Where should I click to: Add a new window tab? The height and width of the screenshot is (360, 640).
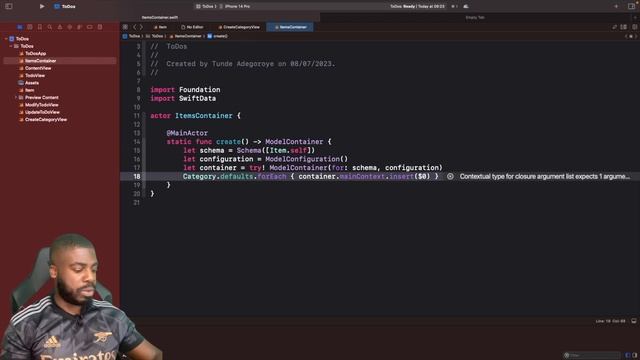tap(635, 18)
